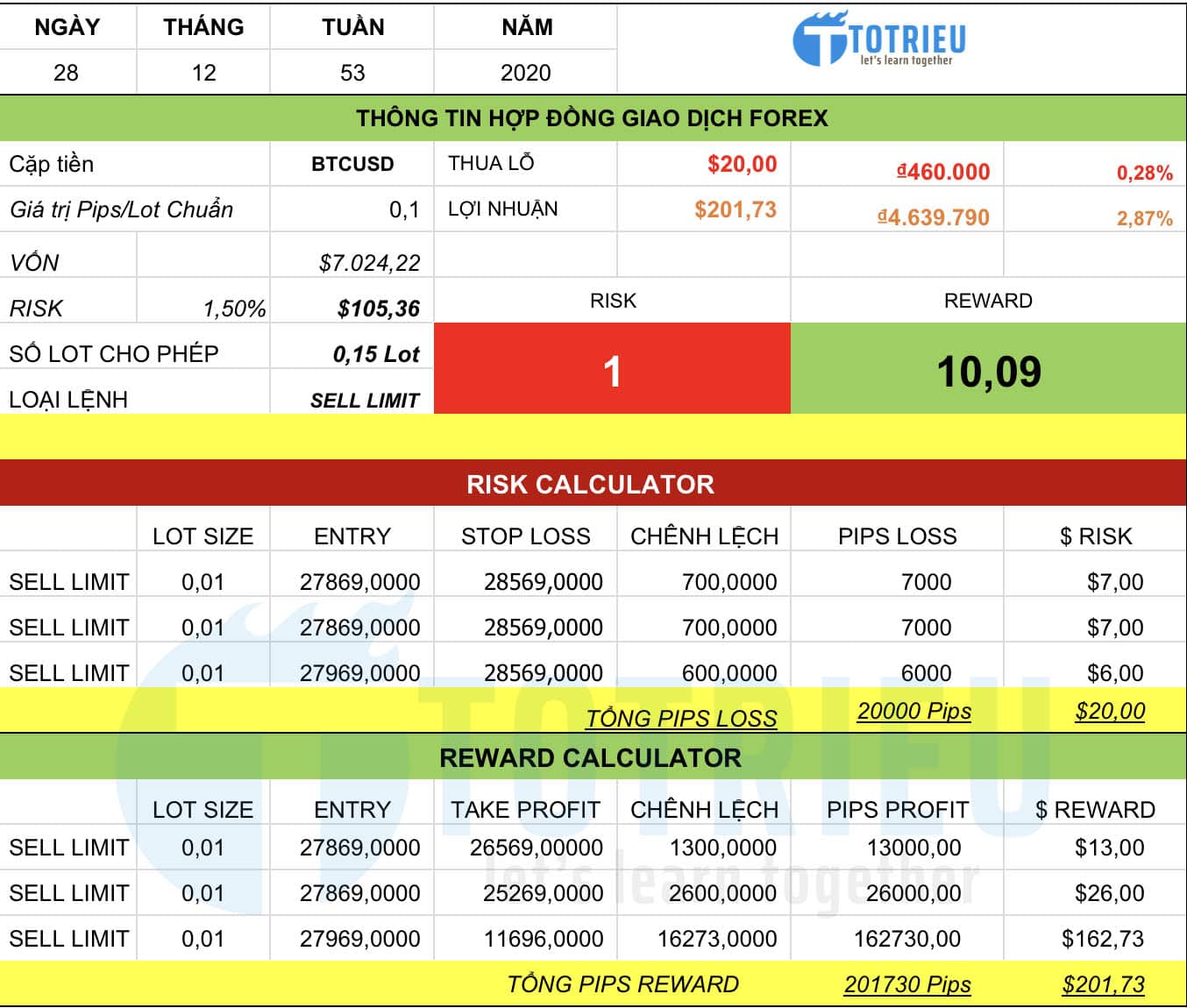1187x1008 pixels.
Task: Click the month value 12
Action: [203, 73]
